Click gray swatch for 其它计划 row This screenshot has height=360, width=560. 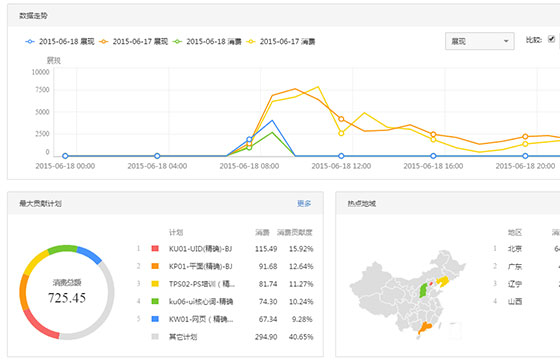(155, 337)
